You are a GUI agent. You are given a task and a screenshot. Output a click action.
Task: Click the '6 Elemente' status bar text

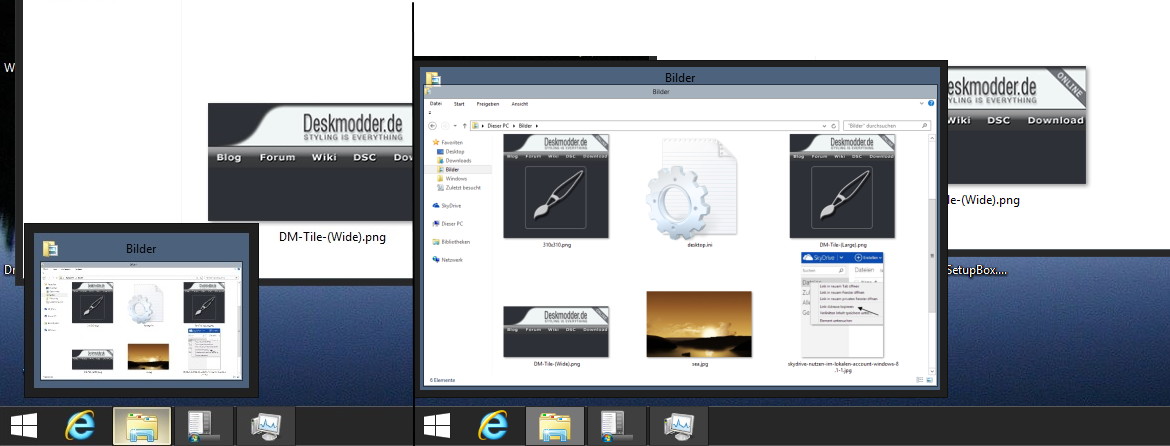point(442,380)
